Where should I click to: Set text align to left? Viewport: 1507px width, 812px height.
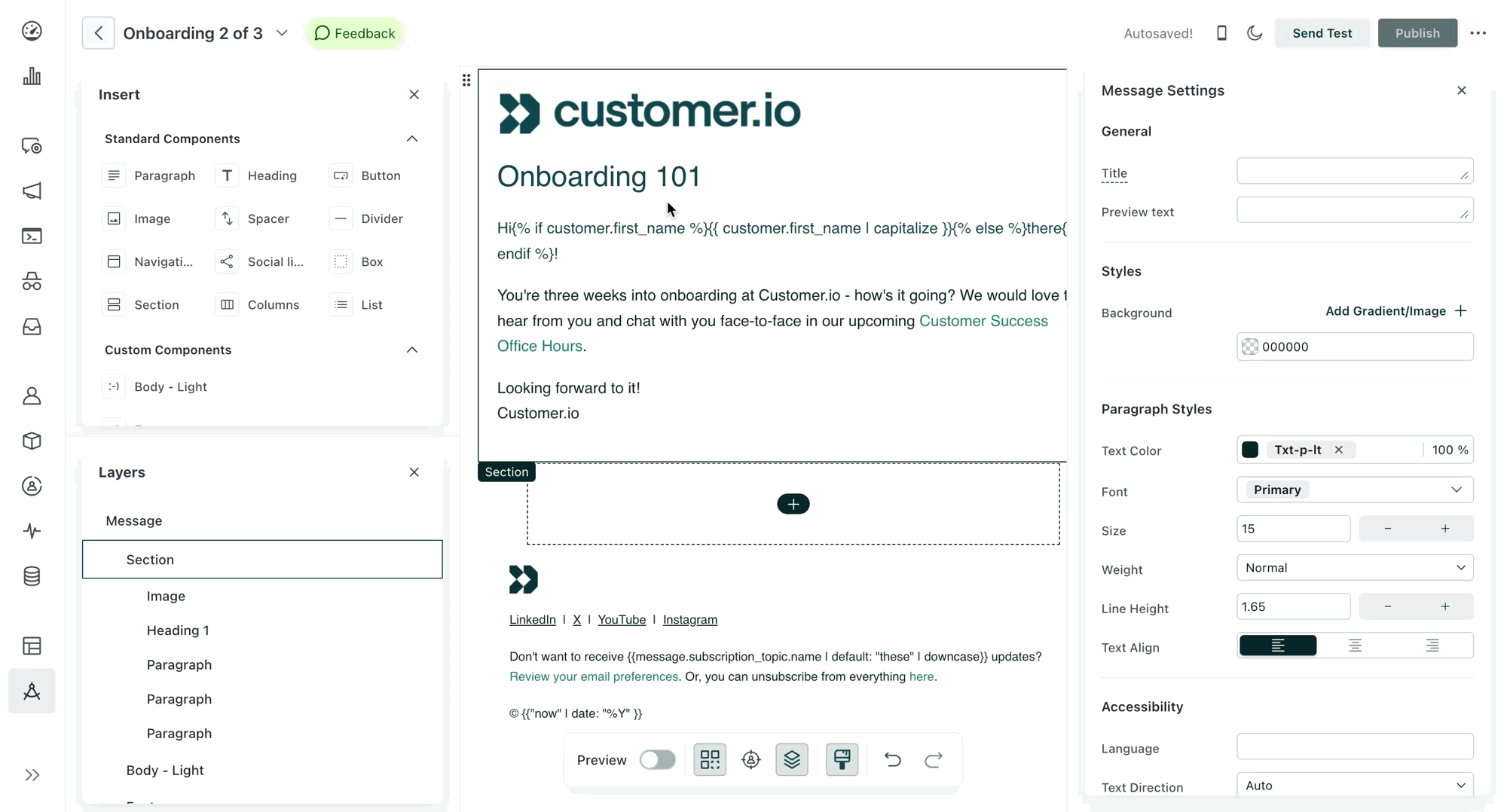point(1278,646)
